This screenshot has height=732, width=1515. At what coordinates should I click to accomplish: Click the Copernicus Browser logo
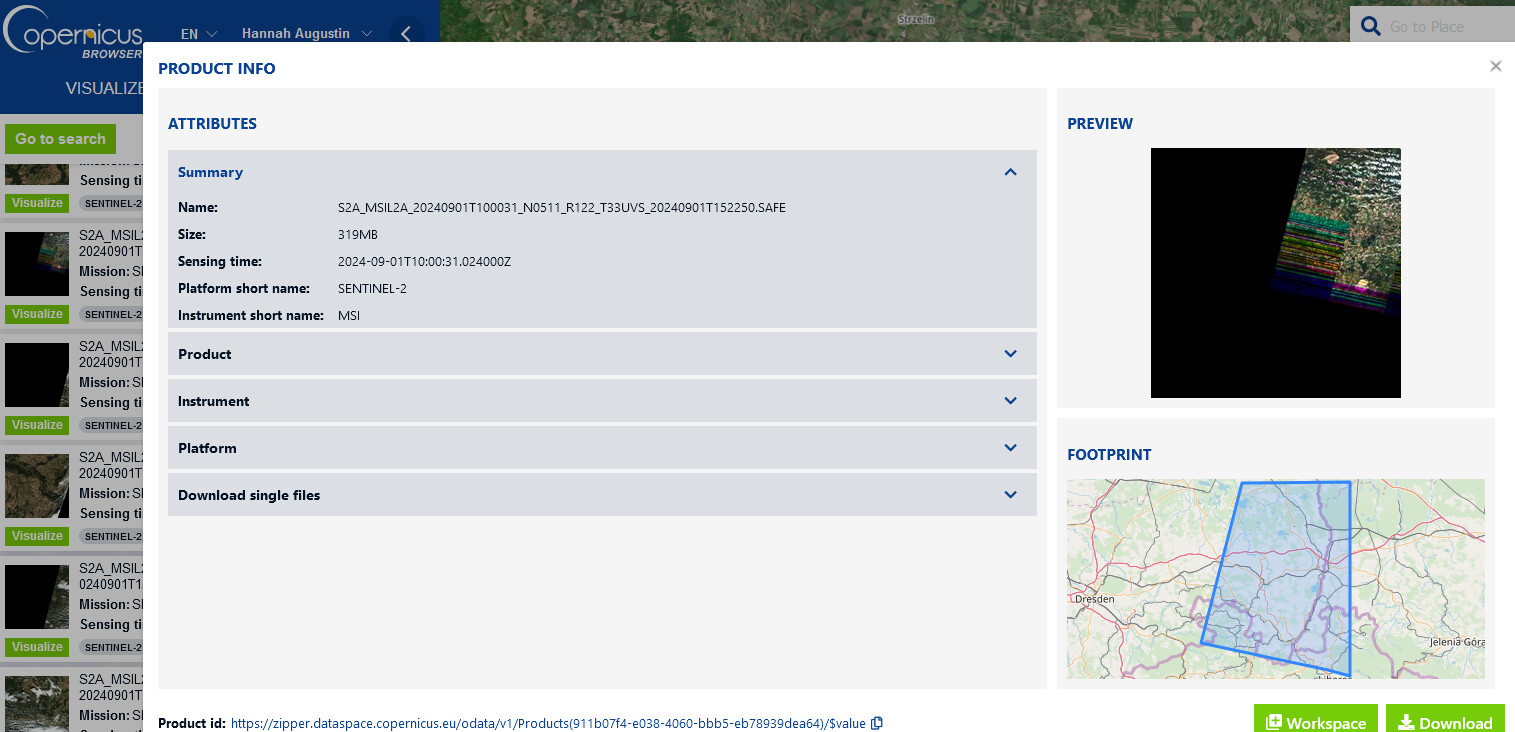click(73, 35)
